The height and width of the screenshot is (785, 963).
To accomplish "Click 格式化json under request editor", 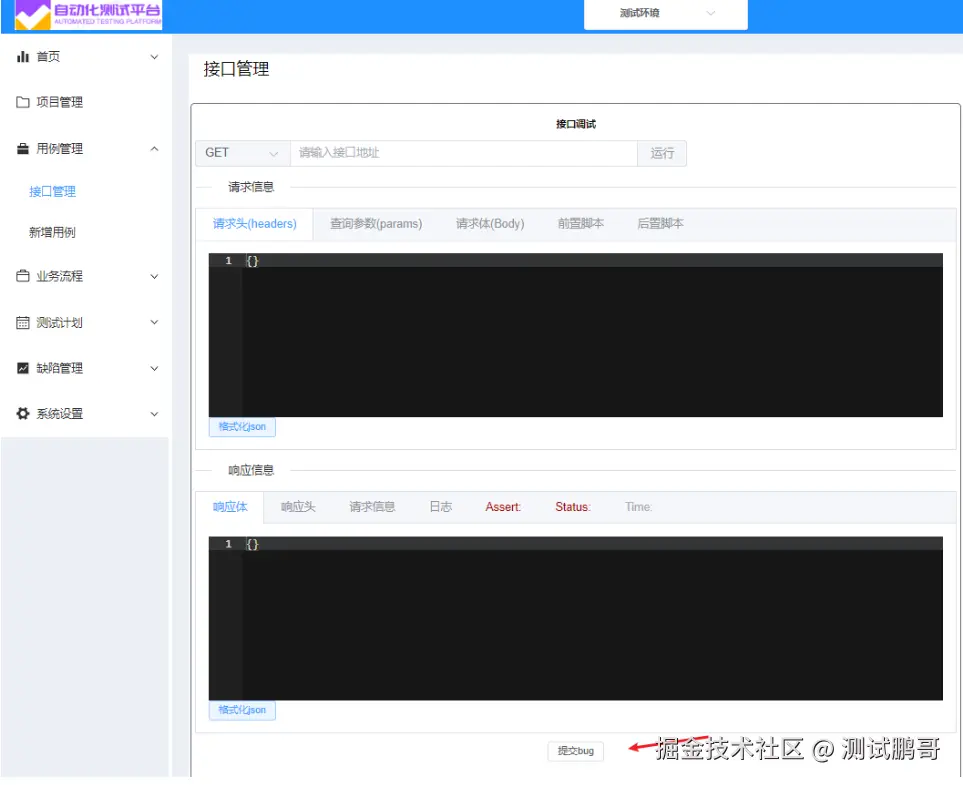I will (242, 427).
